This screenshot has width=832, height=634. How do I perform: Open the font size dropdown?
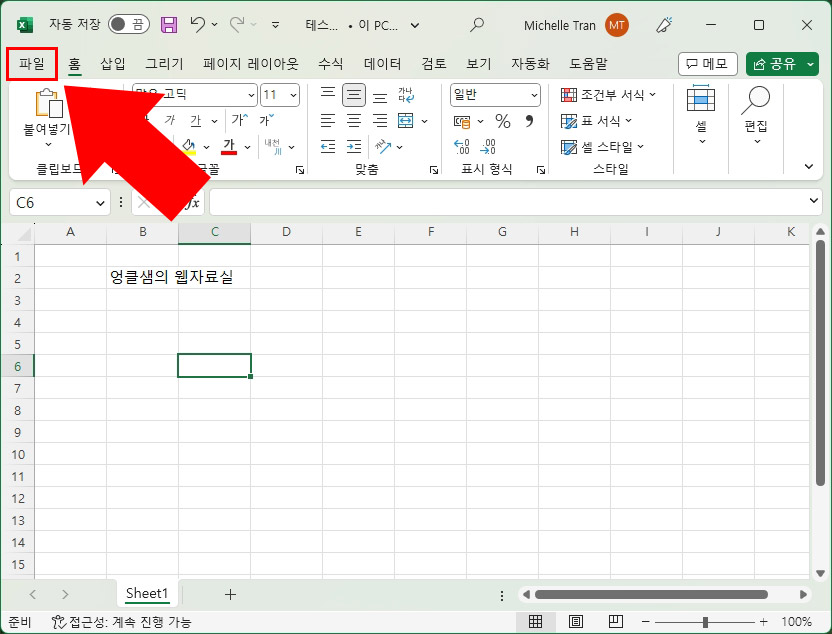click(x=293, y=95)
